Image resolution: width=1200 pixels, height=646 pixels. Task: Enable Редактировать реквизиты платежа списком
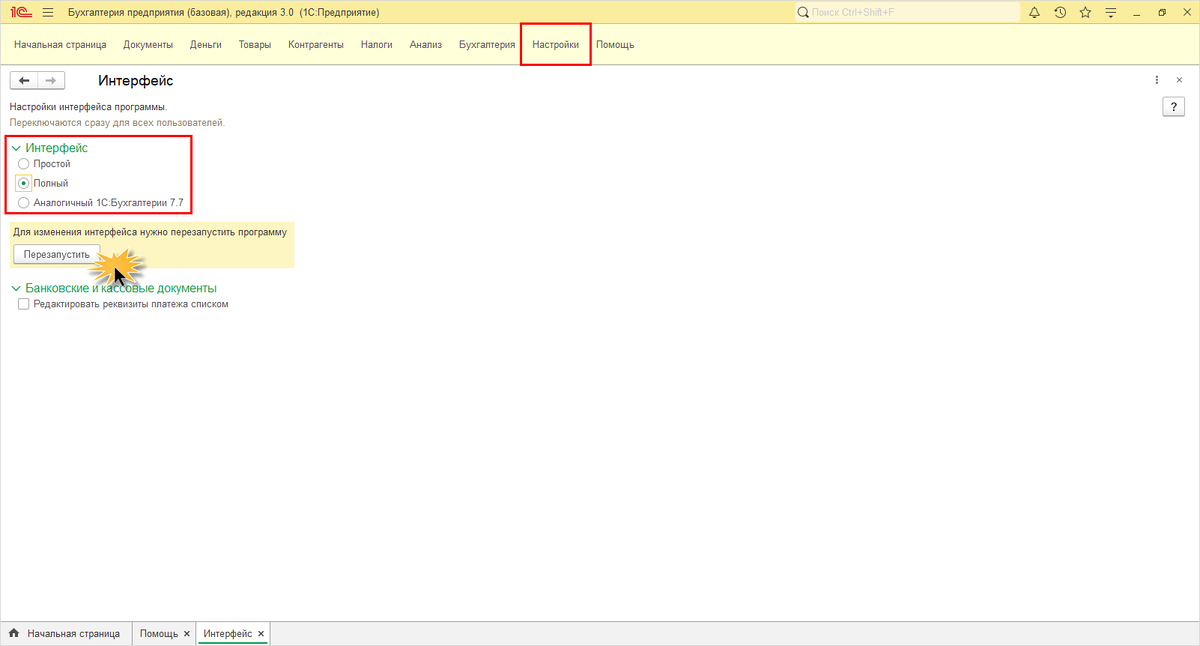pyautogui.click(x=24, y=304)
